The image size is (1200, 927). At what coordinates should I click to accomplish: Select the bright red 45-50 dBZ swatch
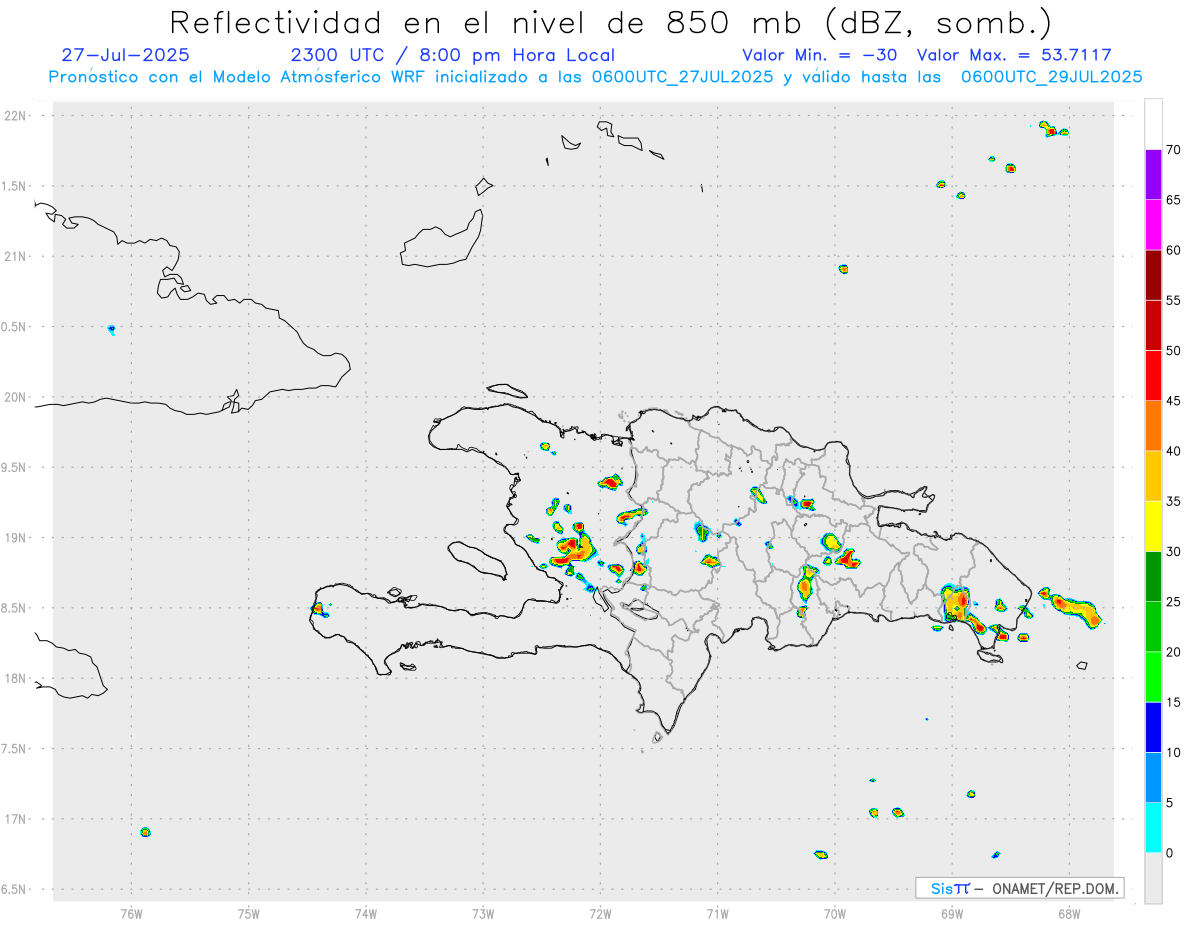coord(1153,376)
